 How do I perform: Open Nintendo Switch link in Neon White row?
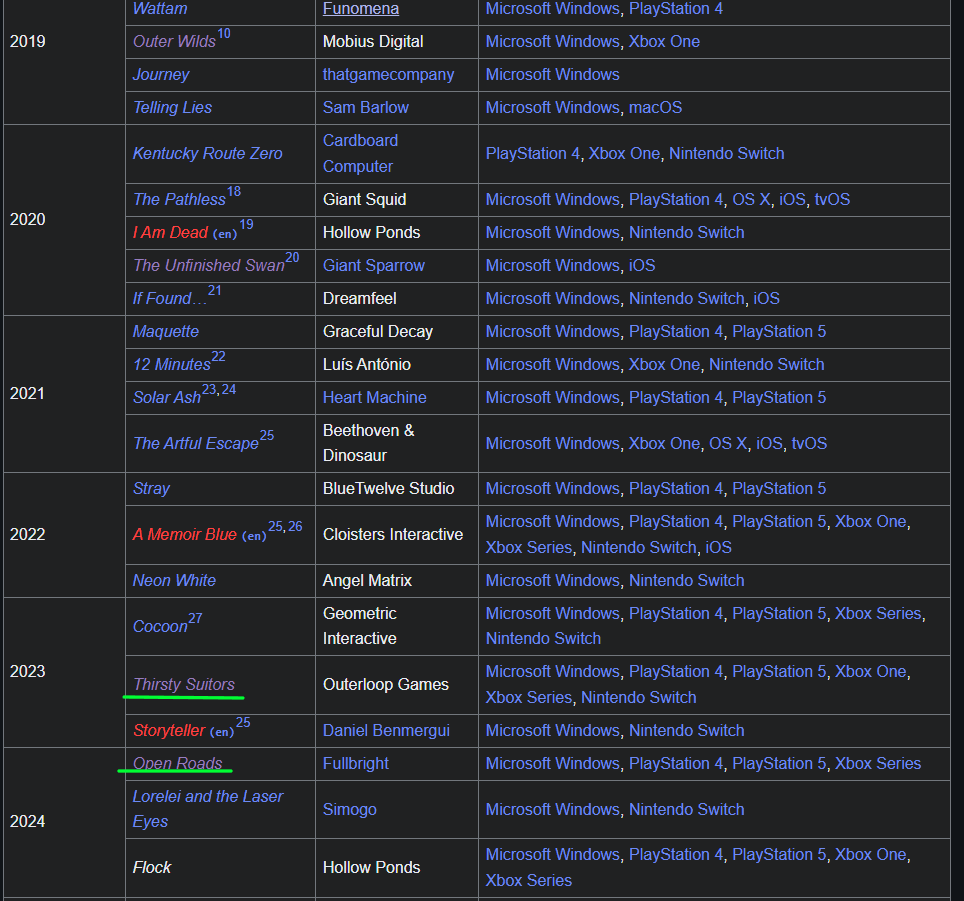point(687,581)
